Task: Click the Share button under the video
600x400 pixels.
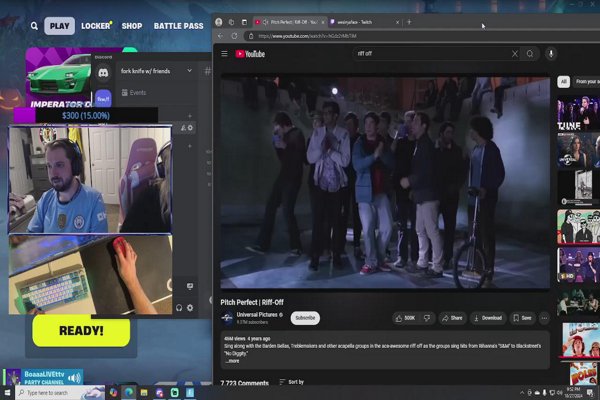Action: [452, 318]
